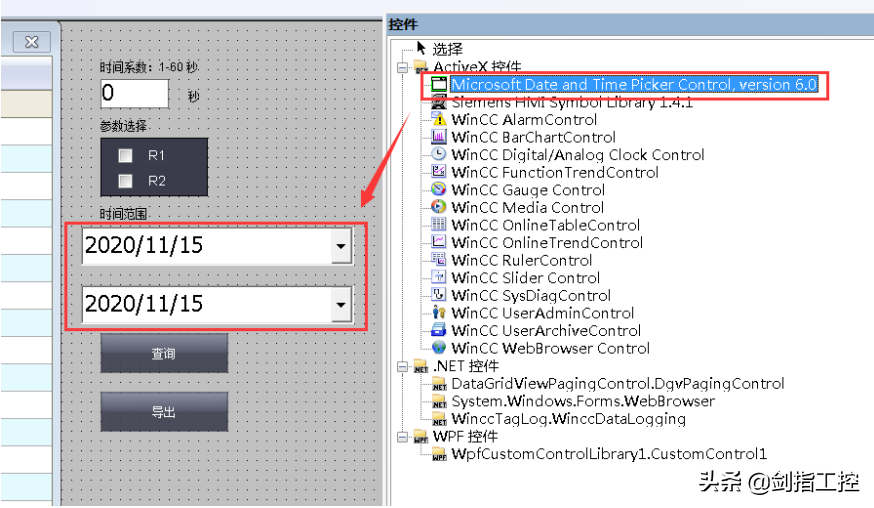Collapse the WPF 控件 tree node

pyautogui.click(x=403, y=436)
